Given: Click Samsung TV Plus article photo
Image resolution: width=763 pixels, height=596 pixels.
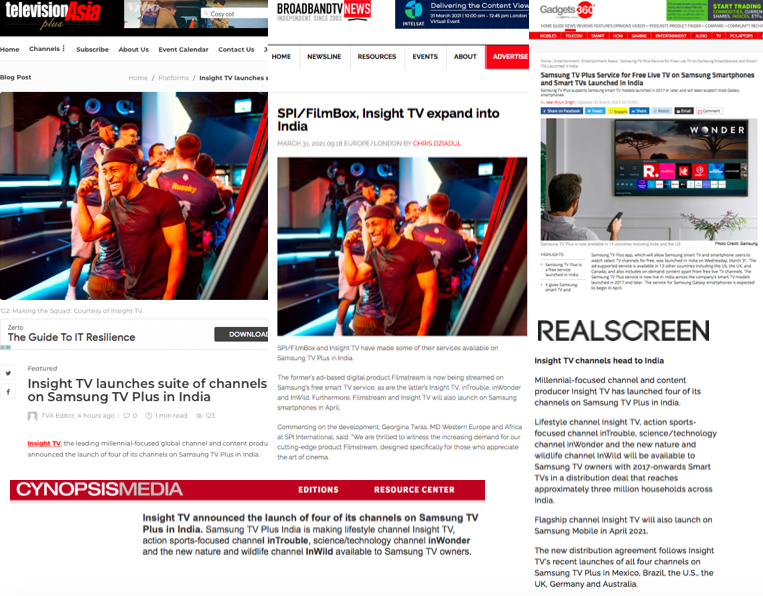Looking at the screenshot, I should pyautogui.click(x=649, y=179).
